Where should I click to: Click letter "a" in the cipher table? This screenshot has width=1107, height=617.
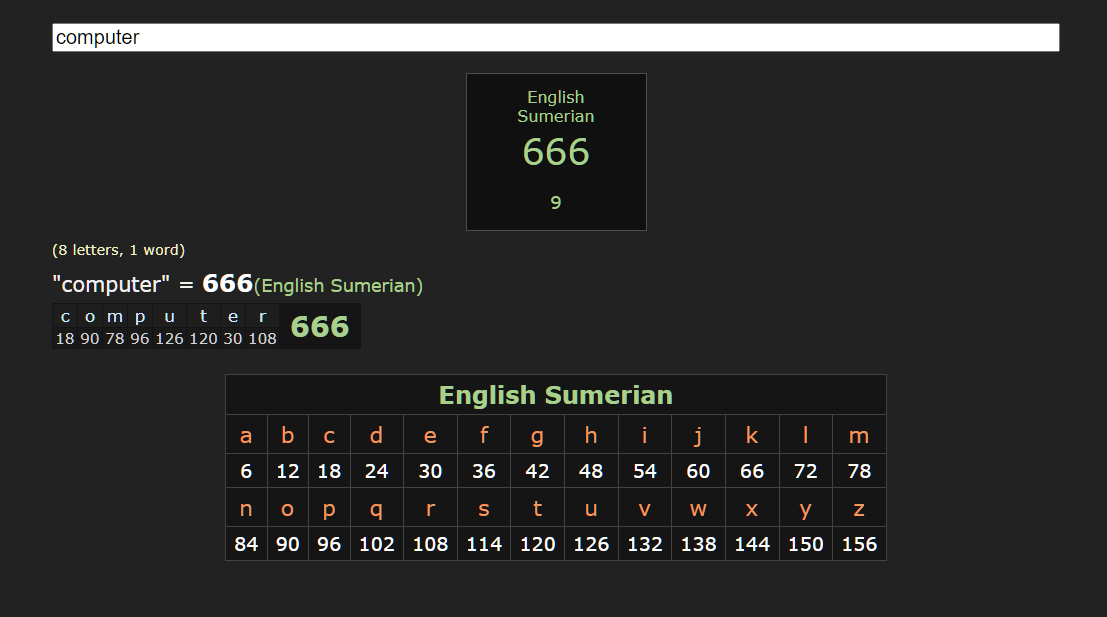[x=246, y=435]
